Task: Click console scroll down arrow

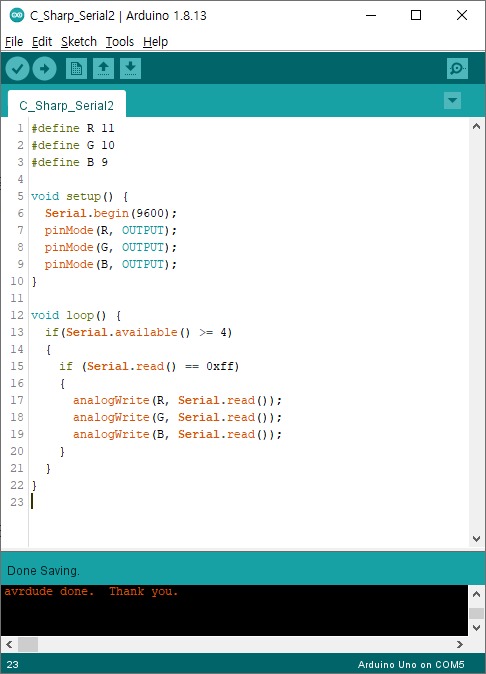Action: coord(476,628)
